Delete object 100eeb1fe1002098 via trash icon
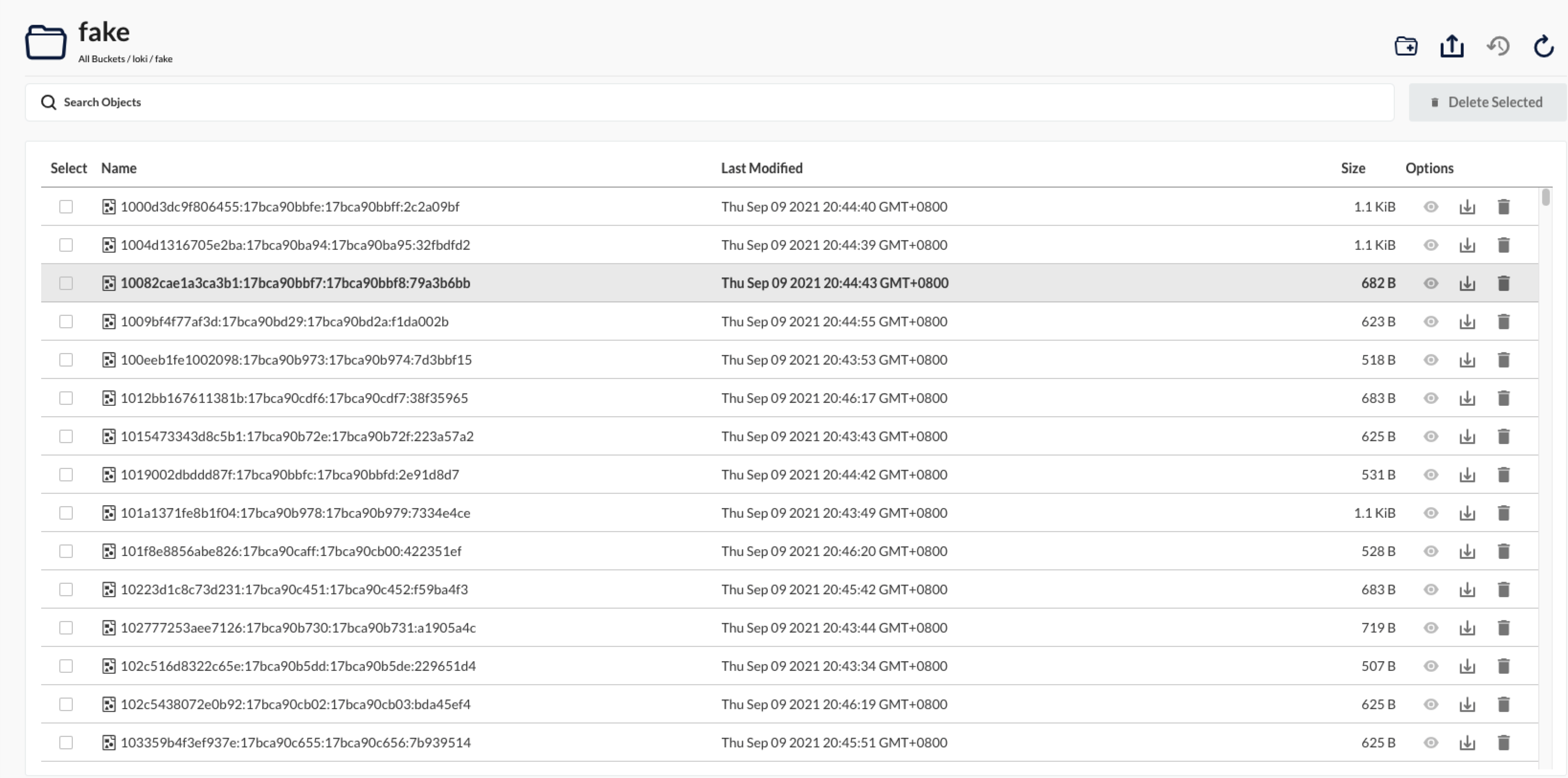This screenshot has width=1568, height=778. tap(1503, 360)
